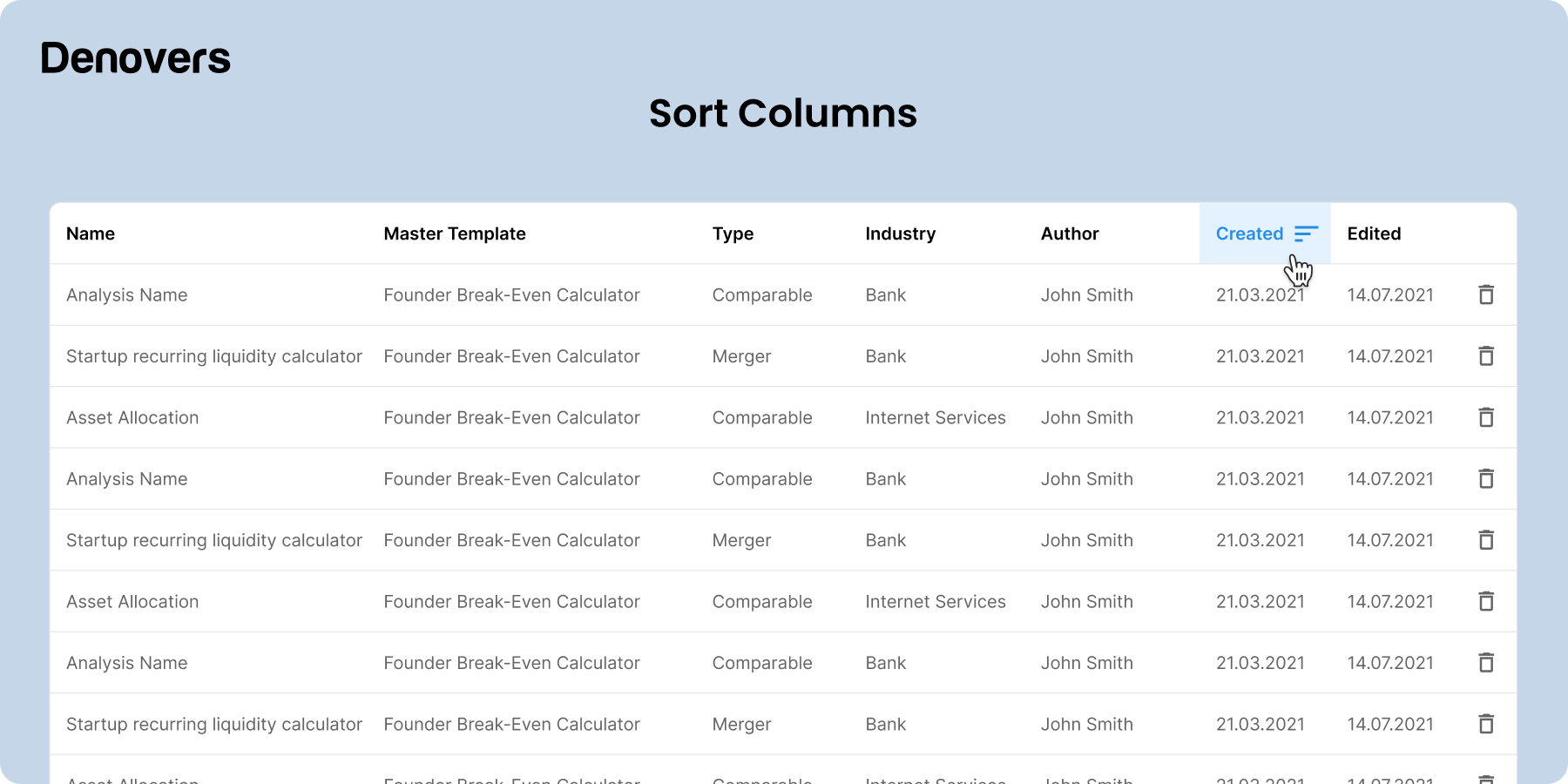Click the Industry column header

[x=900, y=234]
